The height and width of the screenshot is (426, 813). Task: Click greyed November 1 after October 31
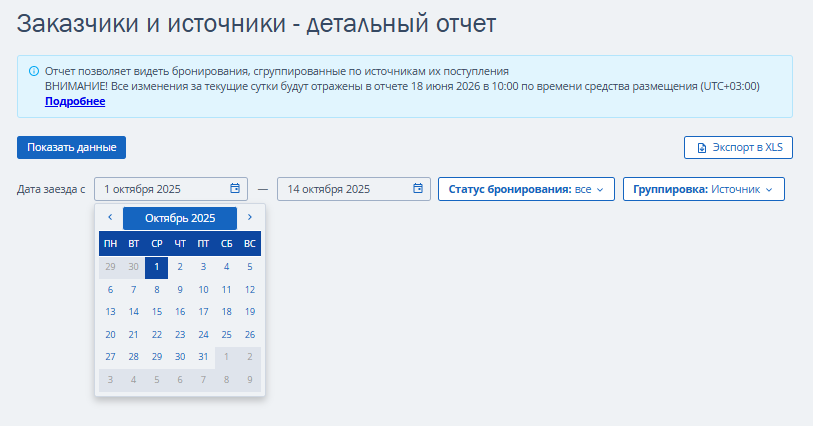pos(227,357)
